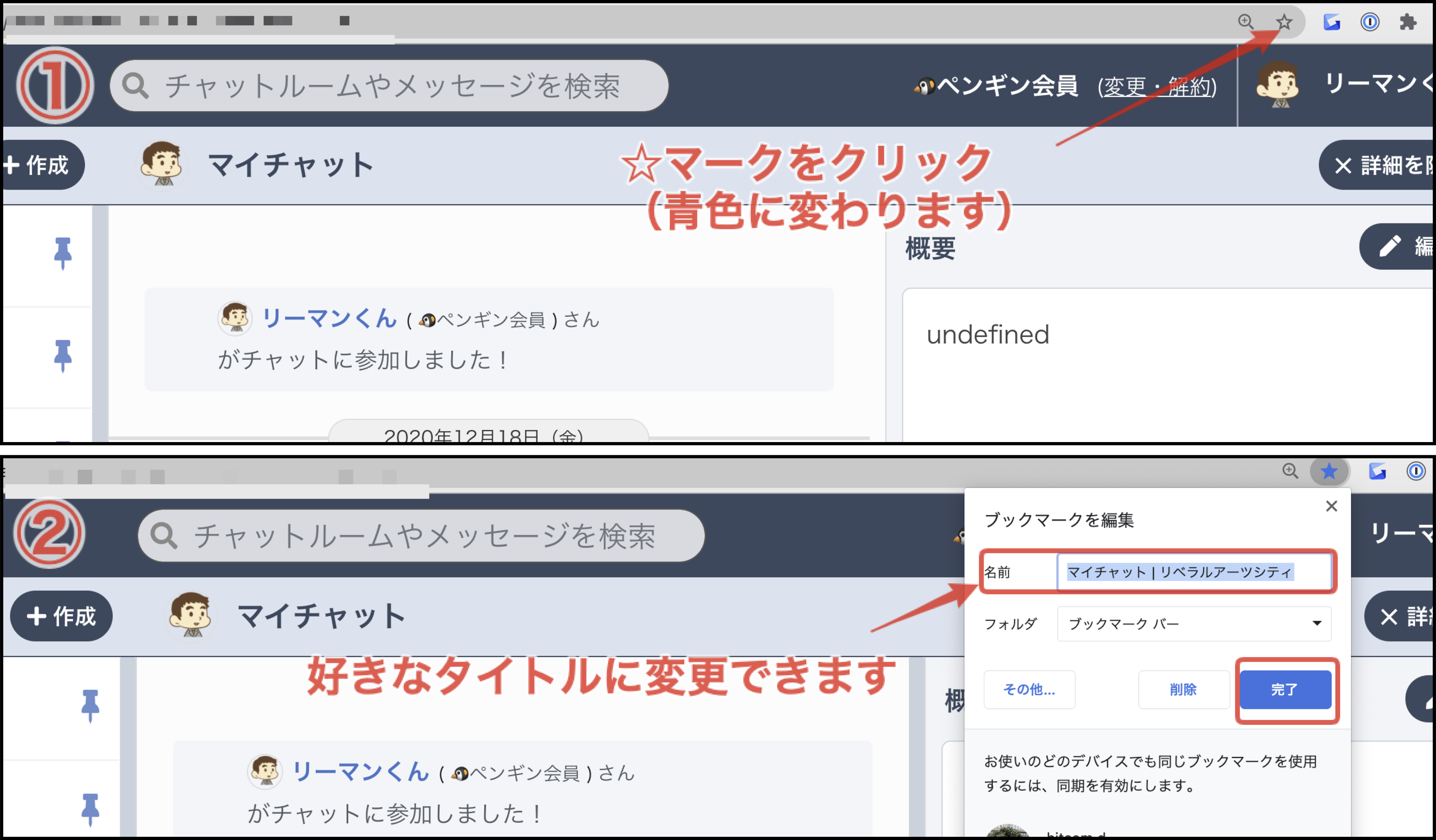Click zoom magnifier icon beside the outline star
This screenshot has width=1436, height=840.
click(x=1246, y=22)
